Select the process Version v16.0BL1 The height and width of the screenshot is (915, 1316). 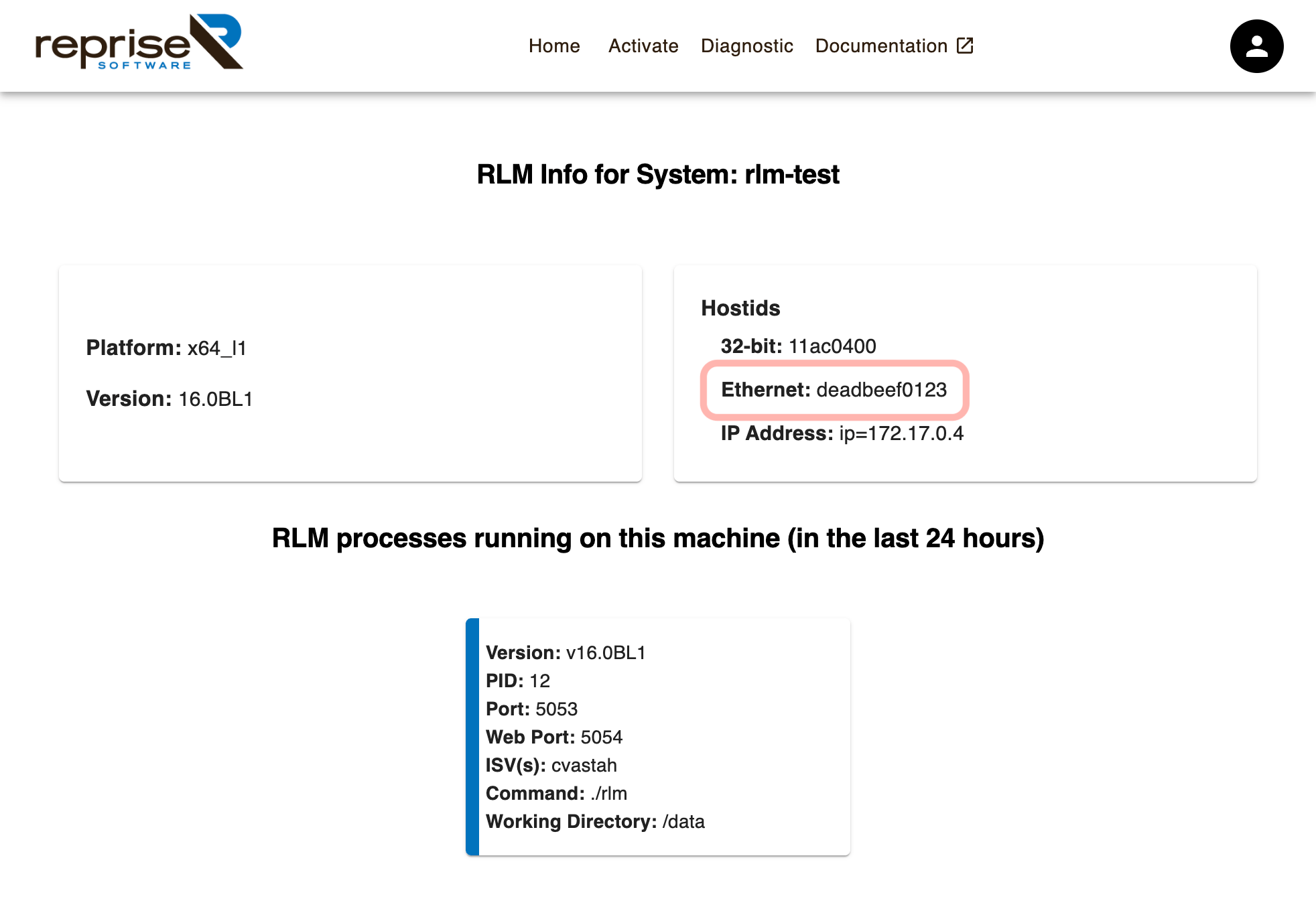(x=606, y=653)
